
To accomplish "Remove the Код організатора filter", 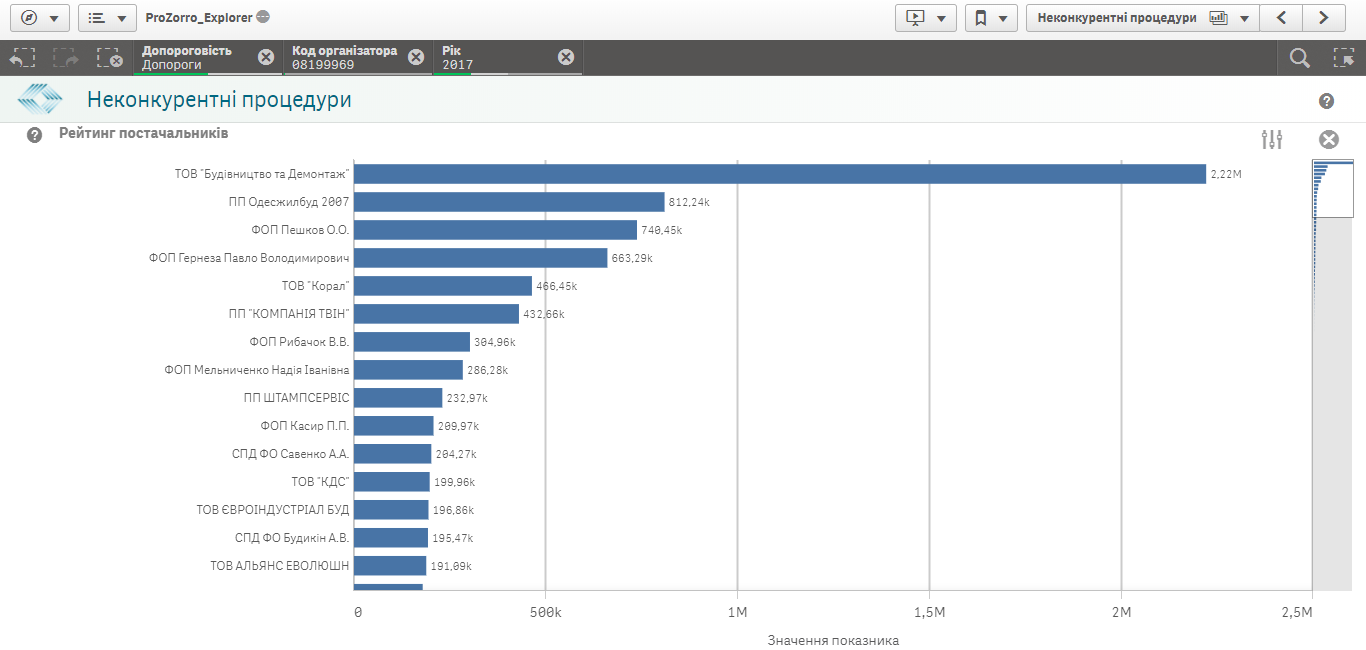I will (x=416, y=57).
